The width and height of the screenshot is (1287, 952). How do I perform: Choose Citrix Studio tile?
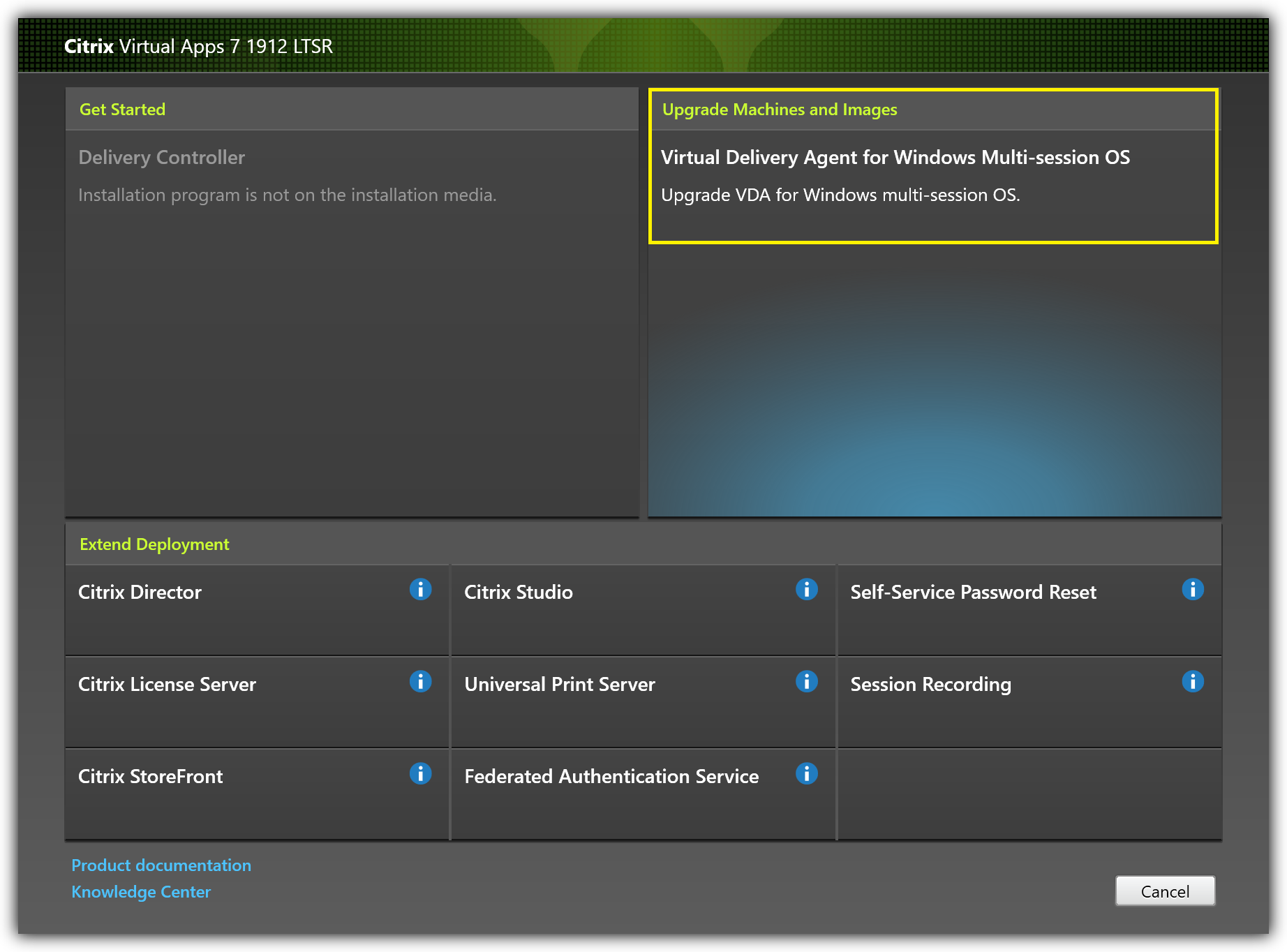coord(518,593)
